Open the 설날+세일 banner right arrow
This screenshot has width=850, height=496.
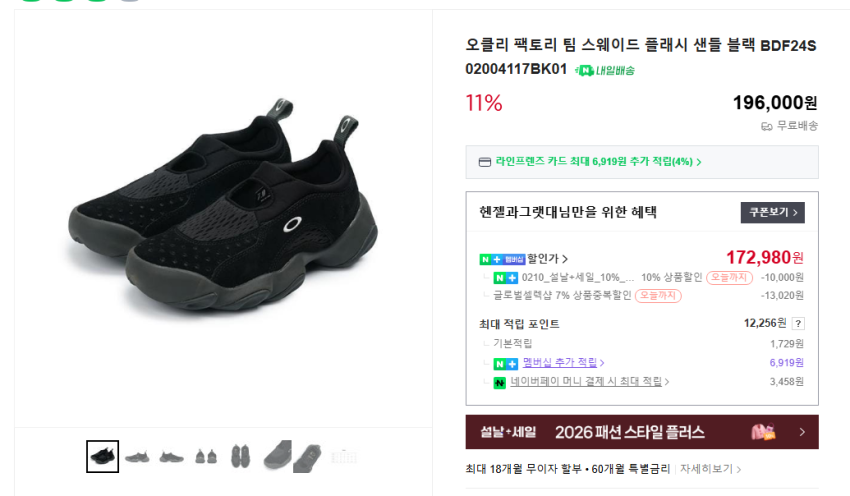[802, 432]
